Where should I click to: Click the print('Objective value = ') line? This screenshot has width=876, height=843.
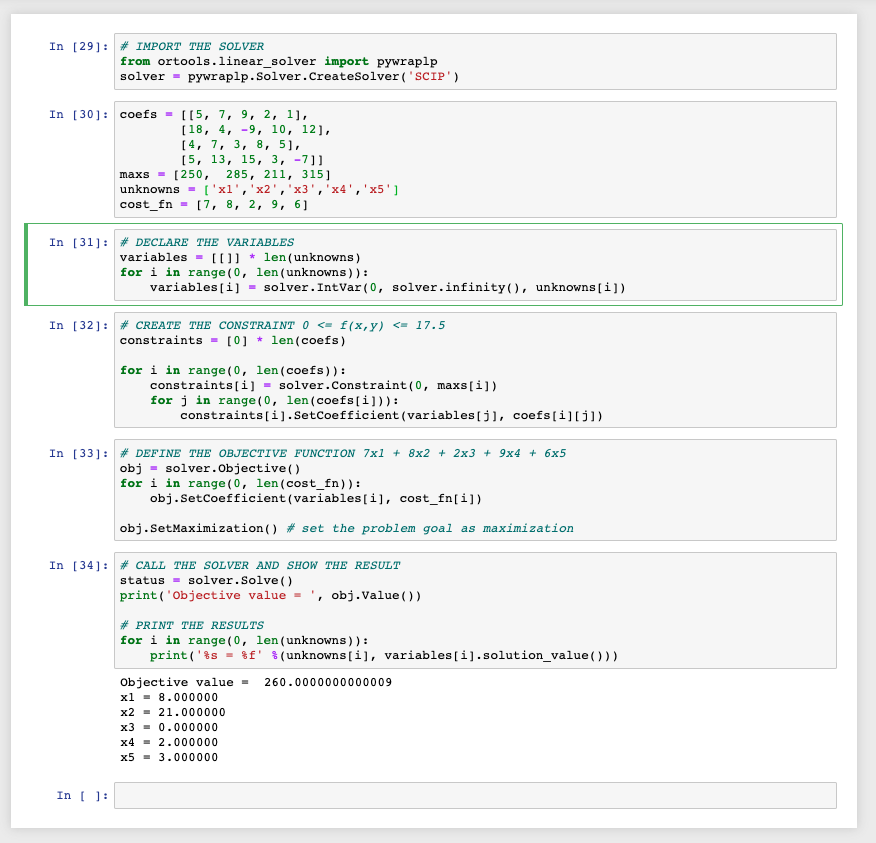click(x=270, y=596)
